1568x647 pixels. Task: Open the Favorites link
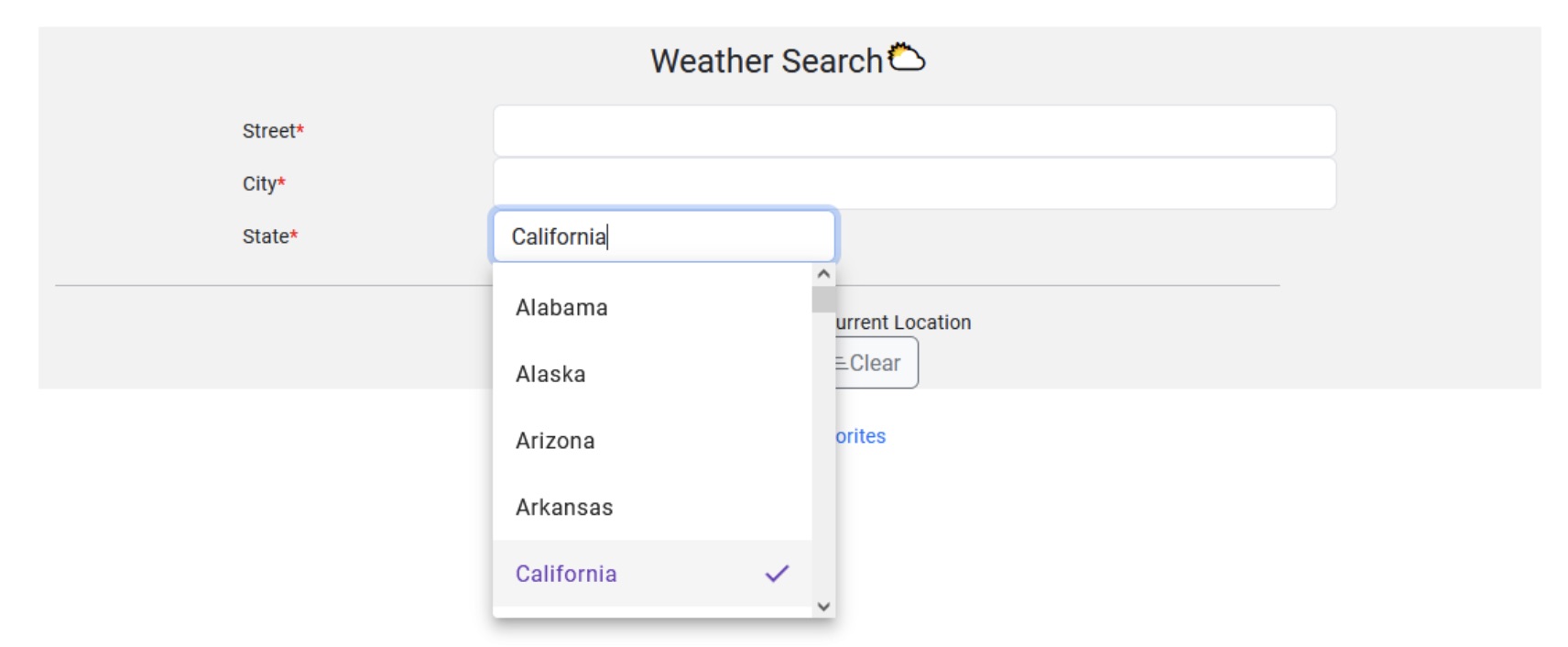click(862, 436)
